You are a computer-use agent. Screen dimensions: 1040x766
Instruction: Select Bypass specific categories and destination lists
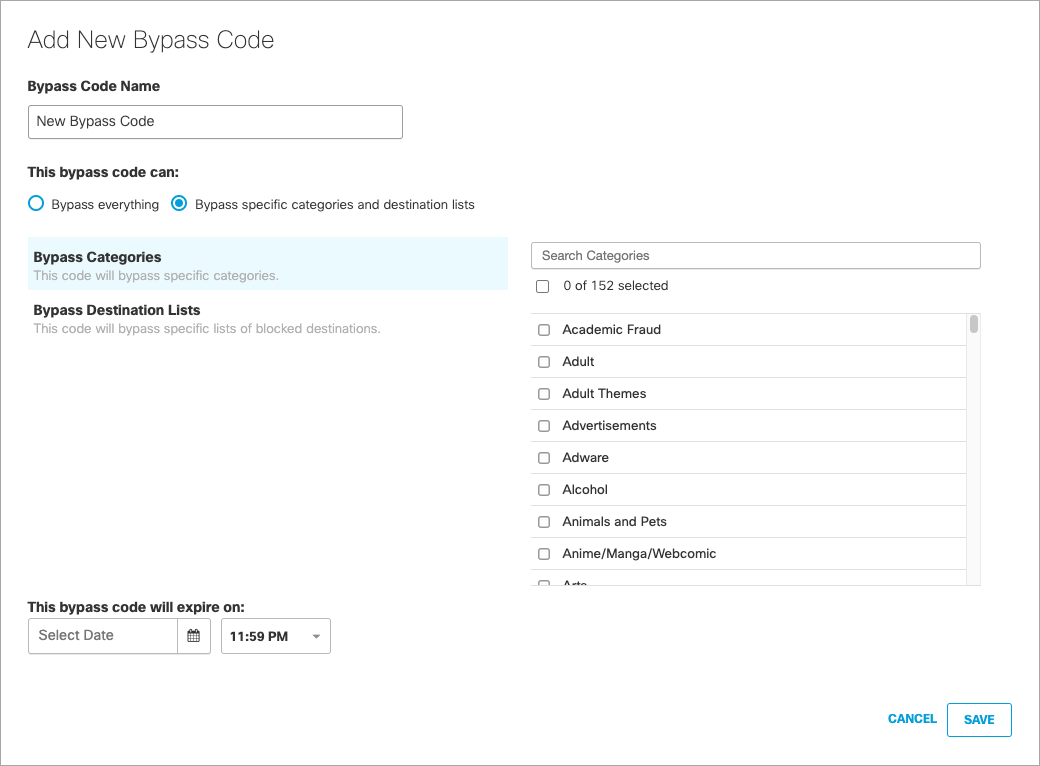pos(179,203)
